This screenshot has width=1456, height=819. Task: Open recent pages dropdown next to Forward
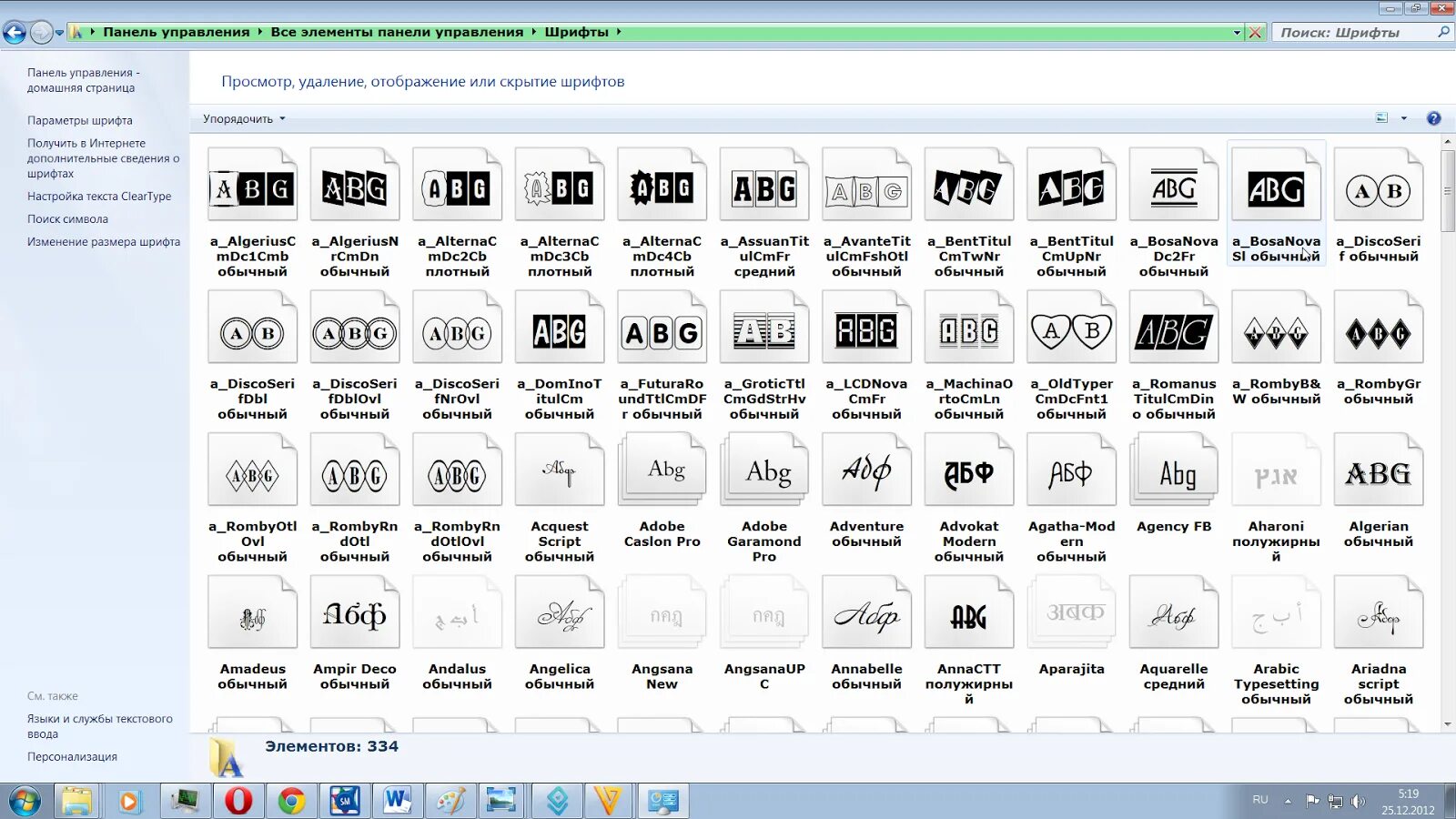point(59,33)
